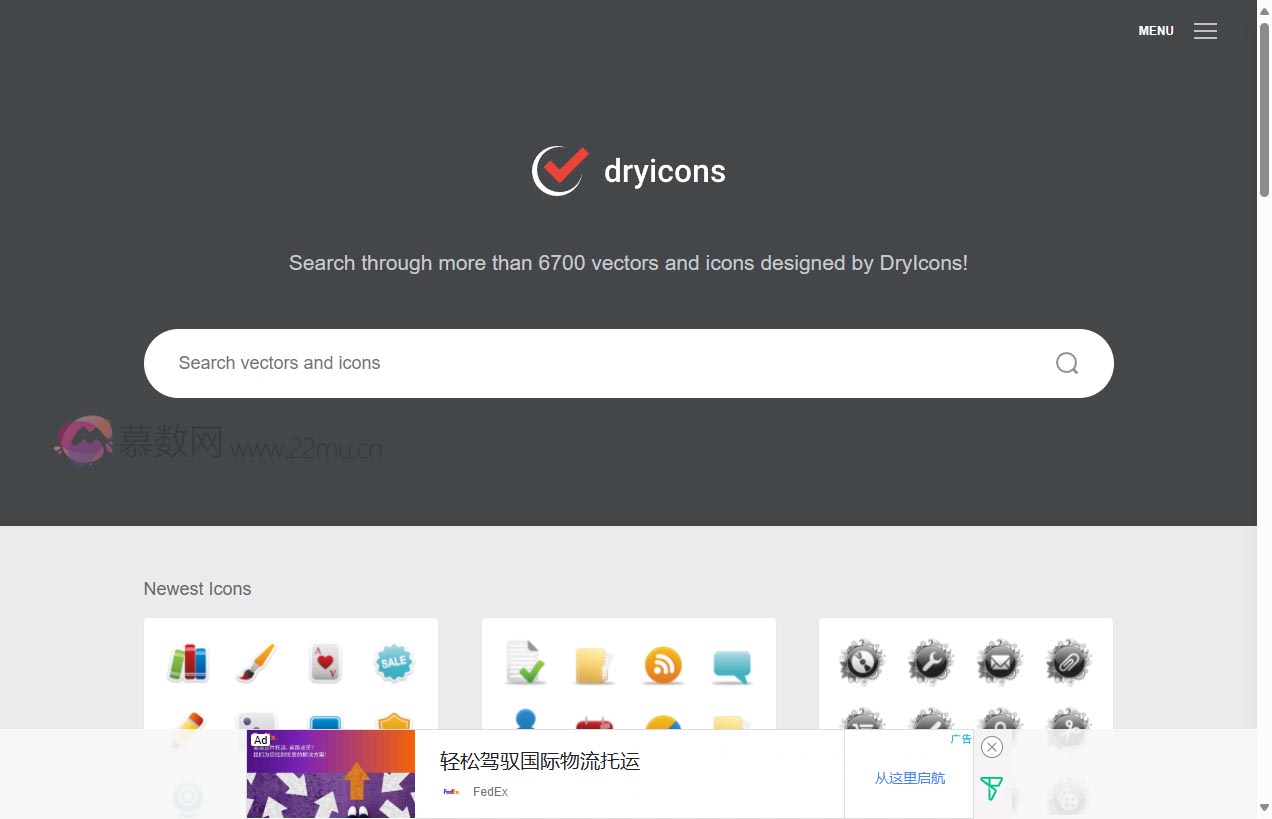1272x819 pixels.
Task: Click the hamburger menu icon
Action: [x=1205, y=31]
